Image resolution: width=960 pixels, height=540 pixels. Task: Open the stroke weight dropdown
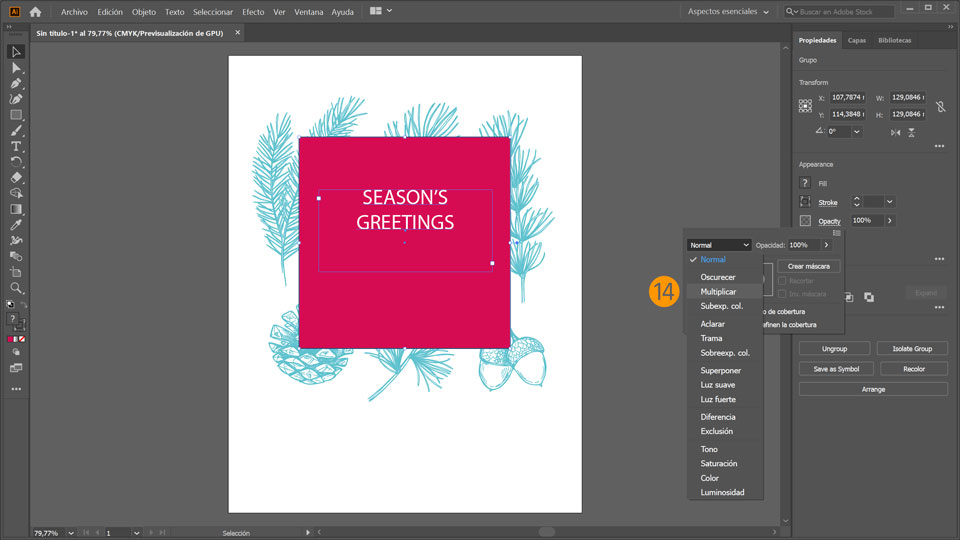pyautogui.click(x=890, y=201)
